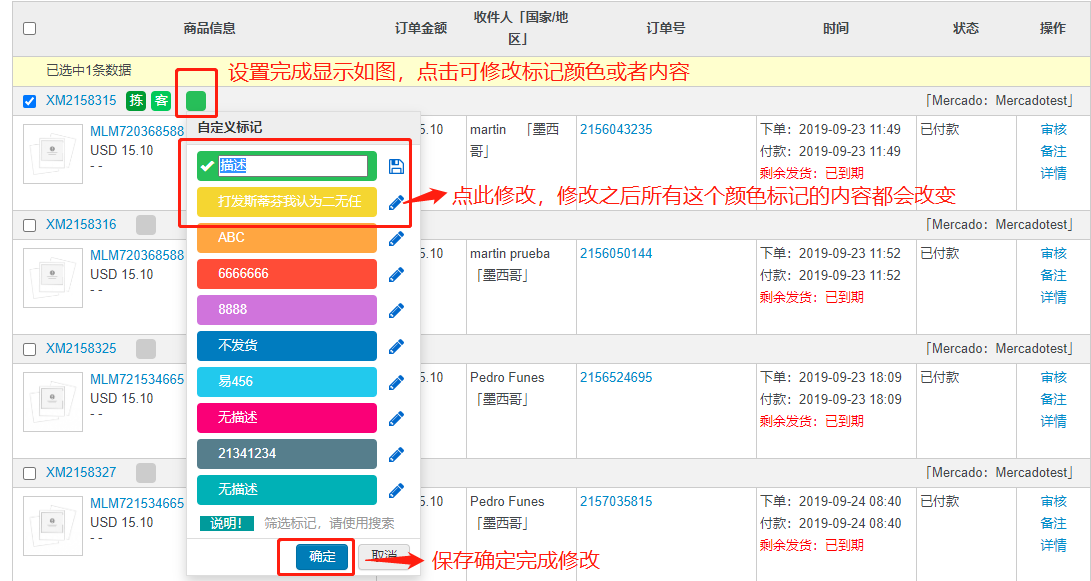This screenshot has width=1091, height=581.
Task: Click 确定 button to confirm the tag
Action: pos(322,557)
